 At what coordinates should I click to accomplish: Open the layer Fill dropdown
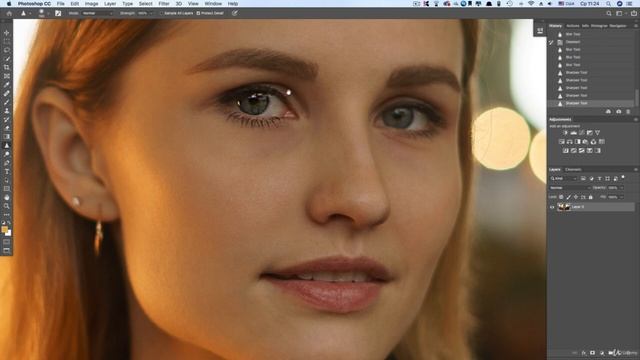(621, 197)
